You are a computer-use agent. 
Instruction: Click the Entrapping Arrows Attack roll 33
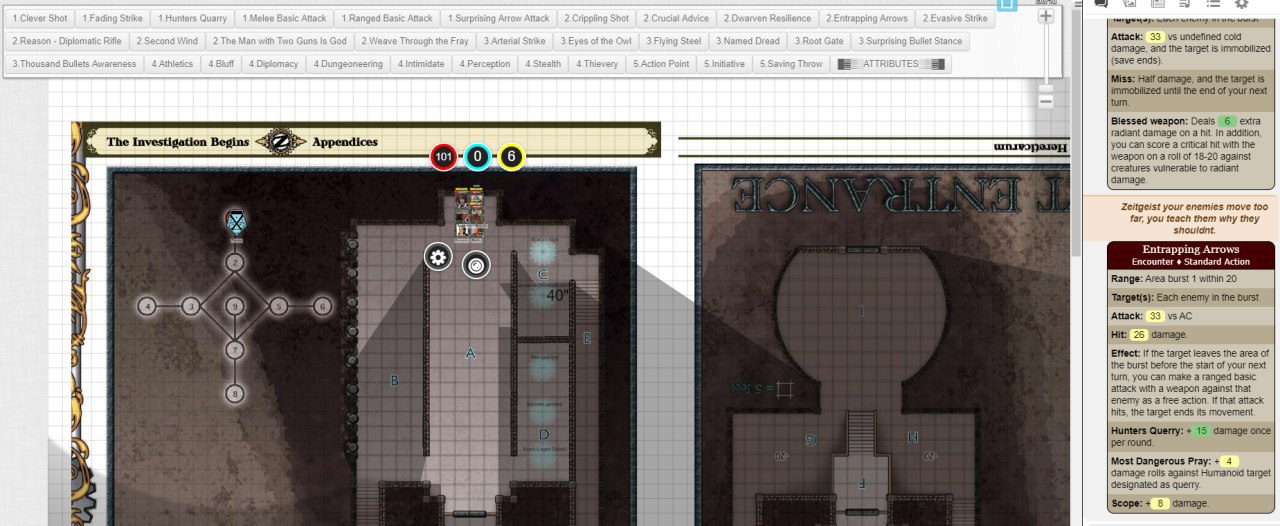(x=1155, y=316)
